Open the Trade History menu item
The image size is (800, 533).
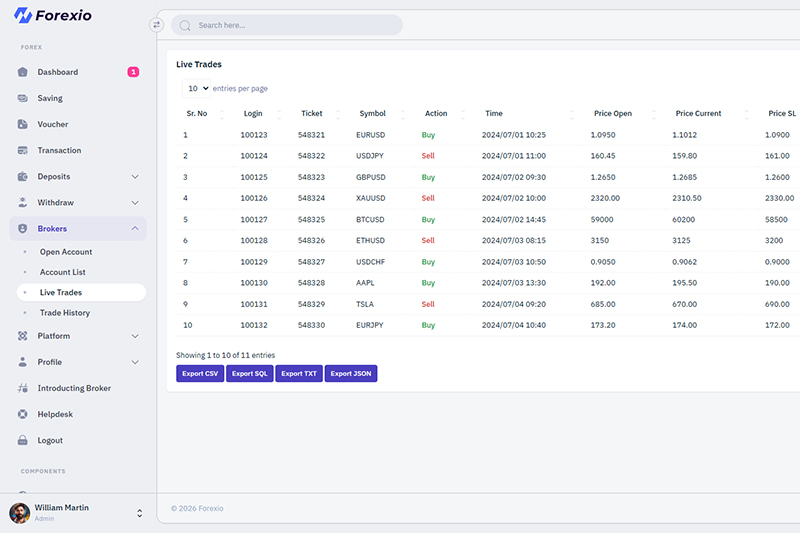click(x=65, y=313)
